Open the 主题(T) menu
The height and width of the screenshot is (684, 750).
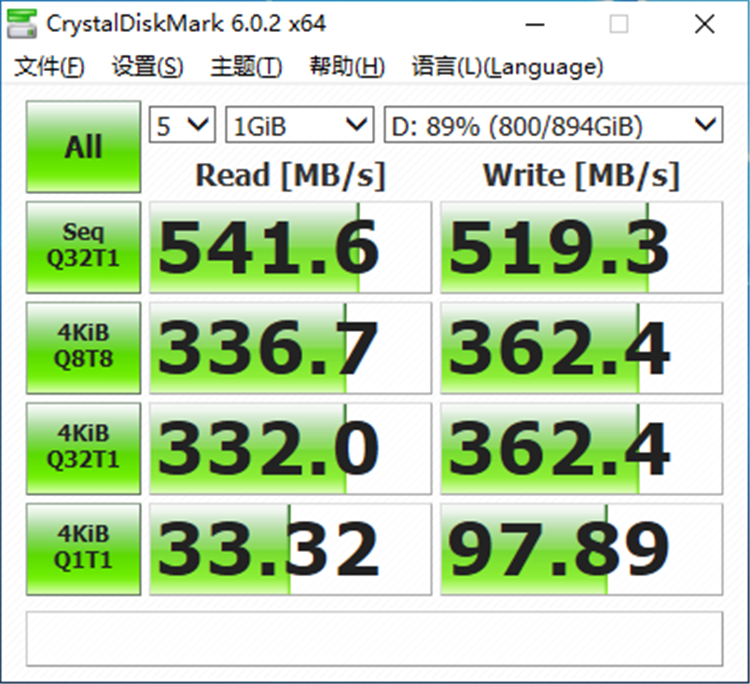tap(246, 66)
